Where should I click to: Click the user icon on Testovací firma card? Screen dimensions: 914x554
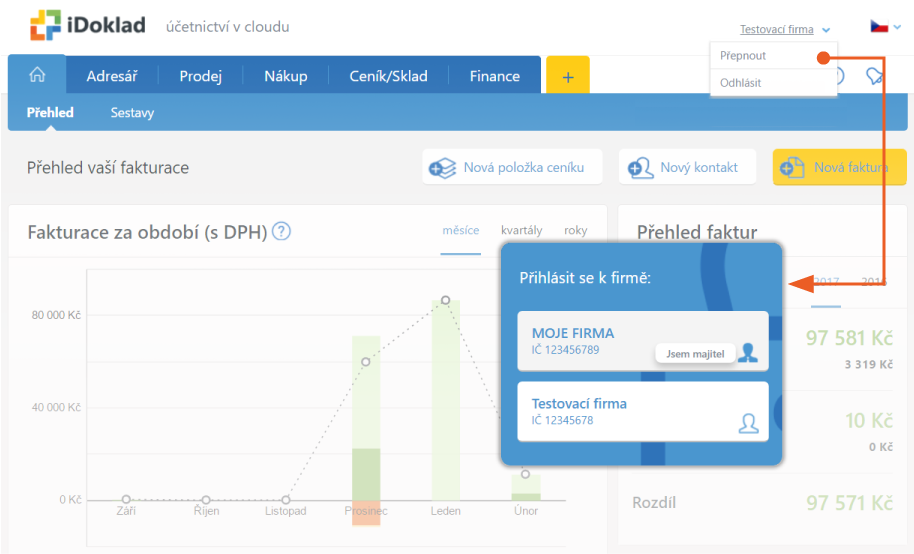pos(748,423)
